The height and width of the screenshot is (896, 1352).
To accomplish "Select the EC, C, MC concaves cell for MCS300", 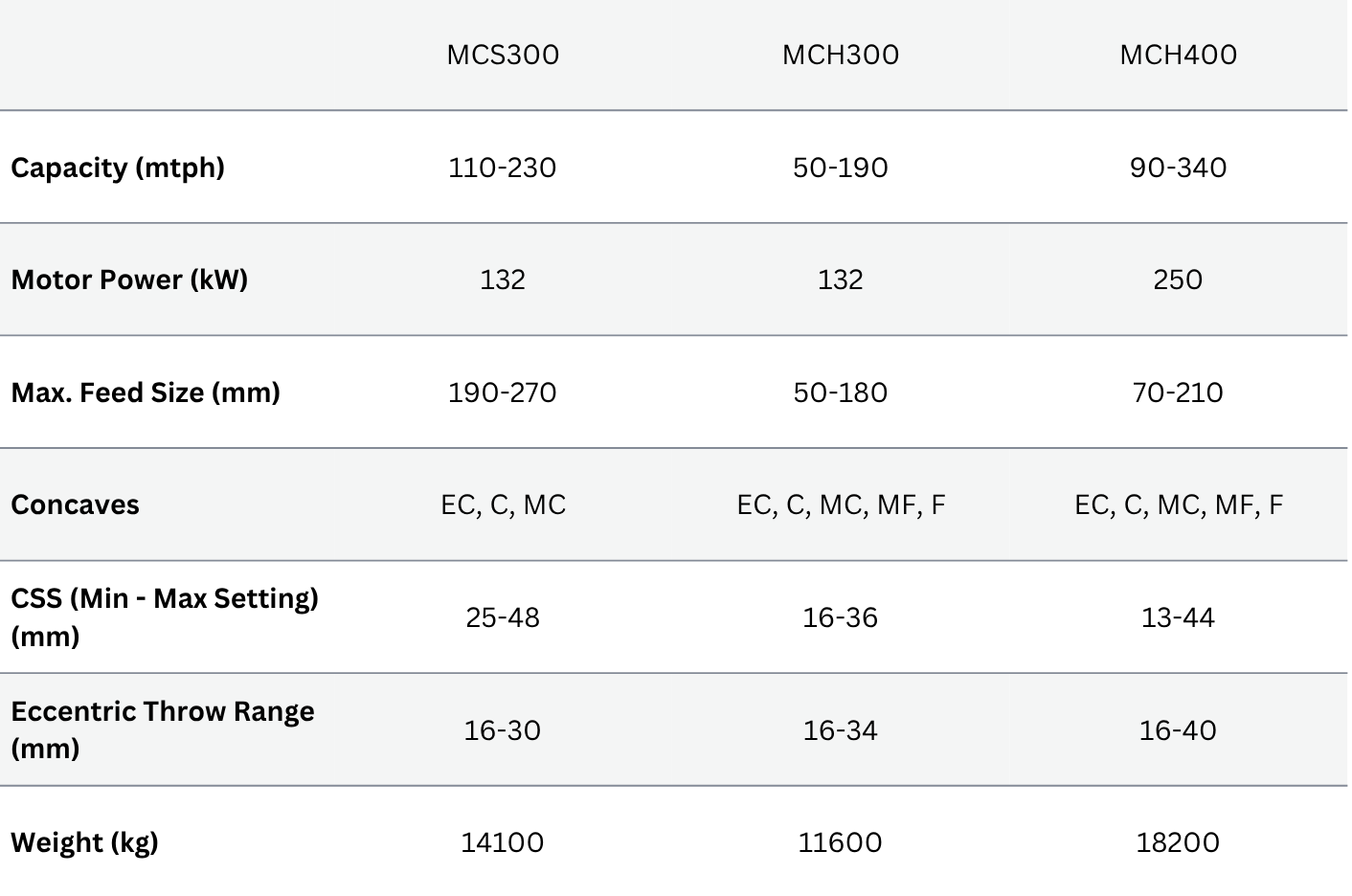I will 503,504.
